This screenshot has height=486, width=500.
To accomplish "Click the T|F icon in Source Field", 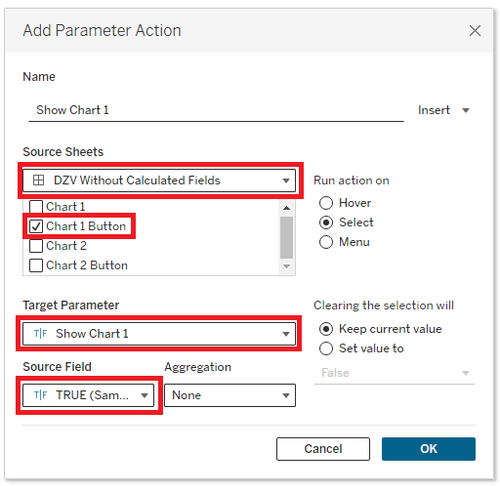I will (x=41, y=395).
